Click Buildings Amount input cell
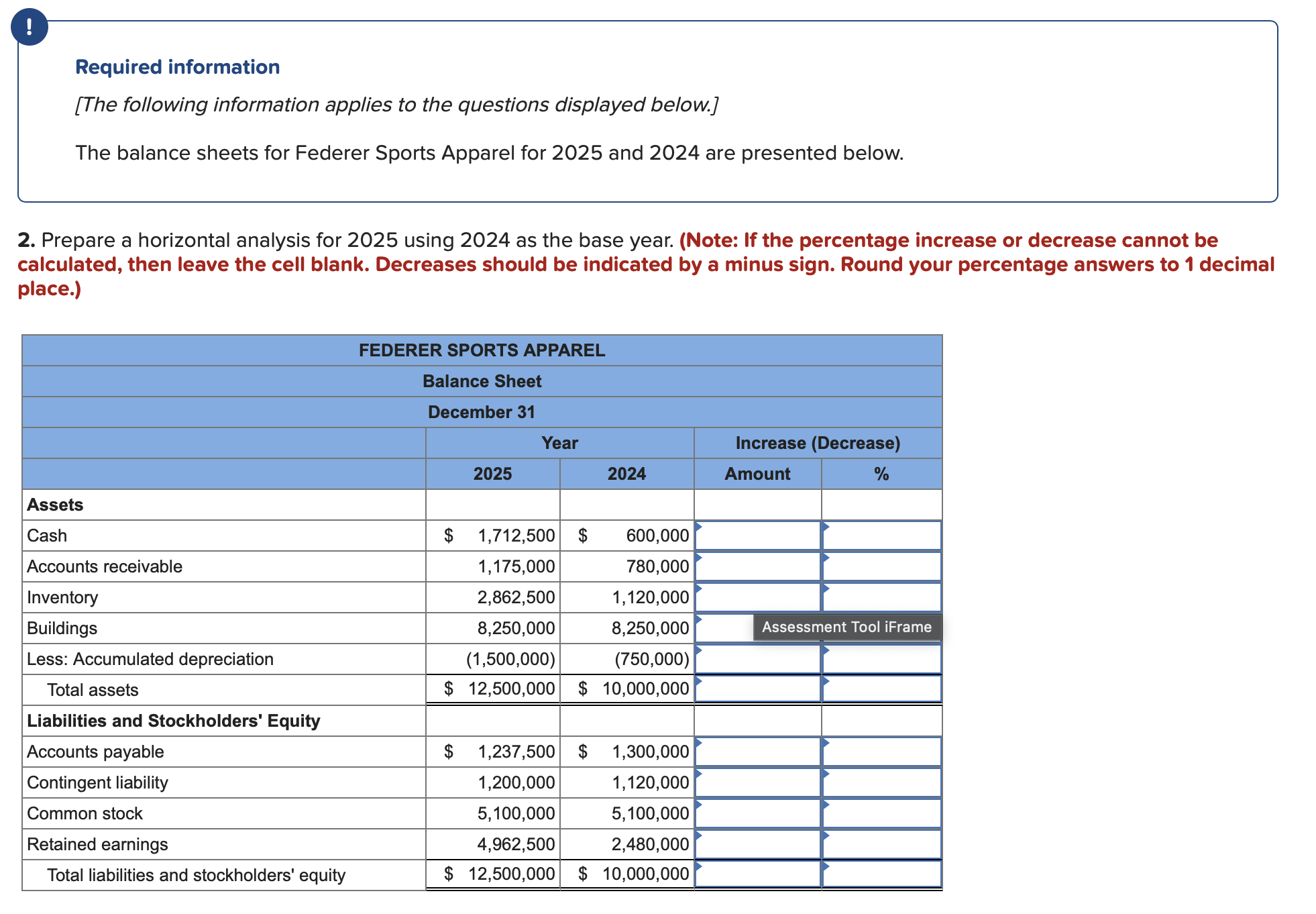1316x914 pixels. click(724, 628)
